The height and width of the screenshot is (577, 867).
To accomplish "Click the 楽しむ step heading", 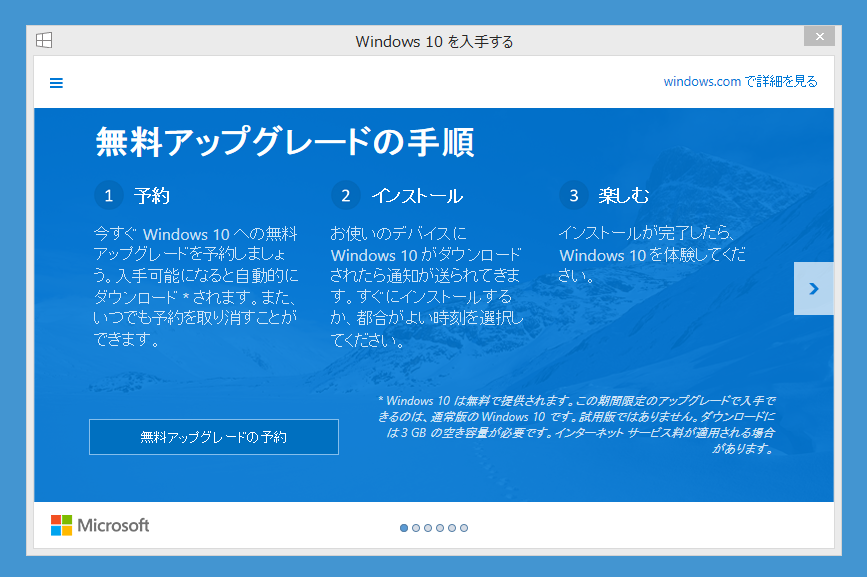I will coord(624,196).
